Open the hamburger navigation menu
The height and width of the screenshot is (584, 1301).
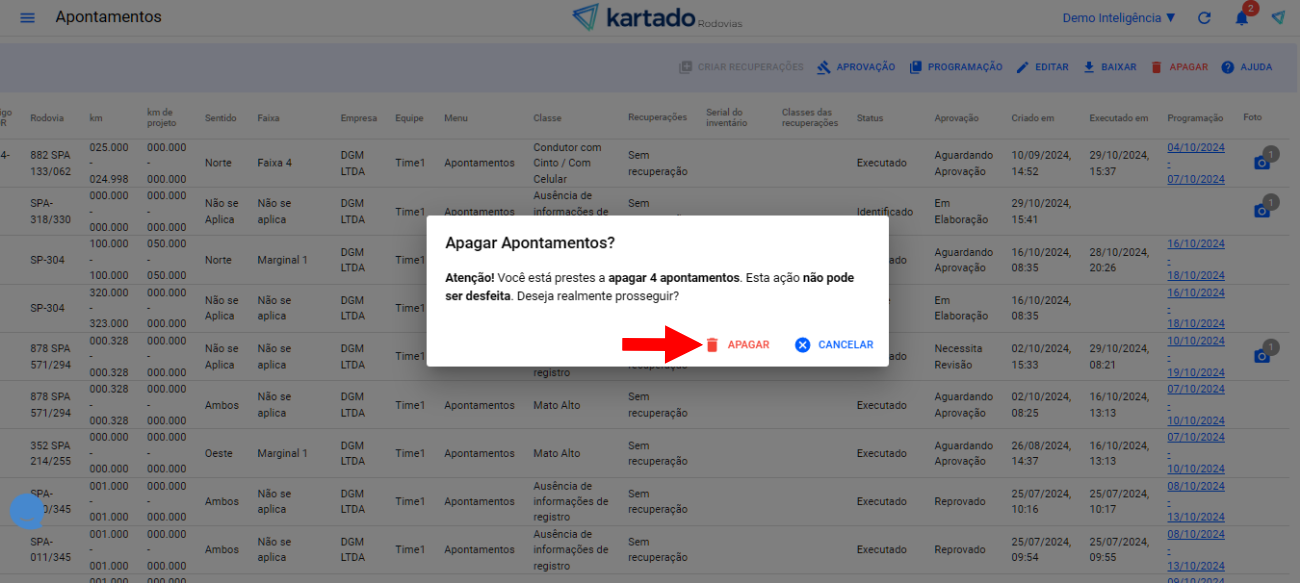point(27,18)
